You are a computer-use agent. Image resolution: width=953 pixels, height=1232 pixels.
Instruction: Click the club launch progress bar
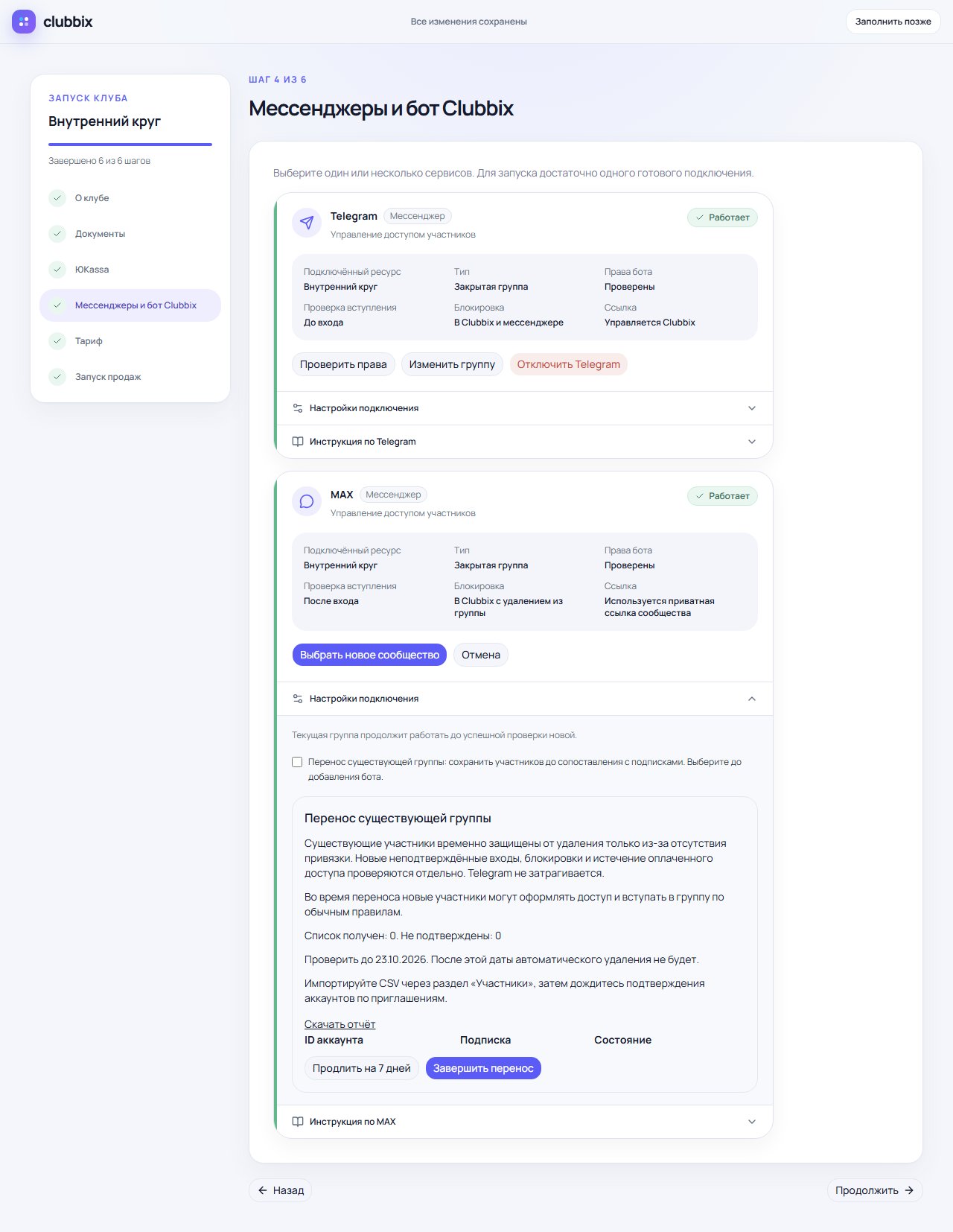click(130, 145)
